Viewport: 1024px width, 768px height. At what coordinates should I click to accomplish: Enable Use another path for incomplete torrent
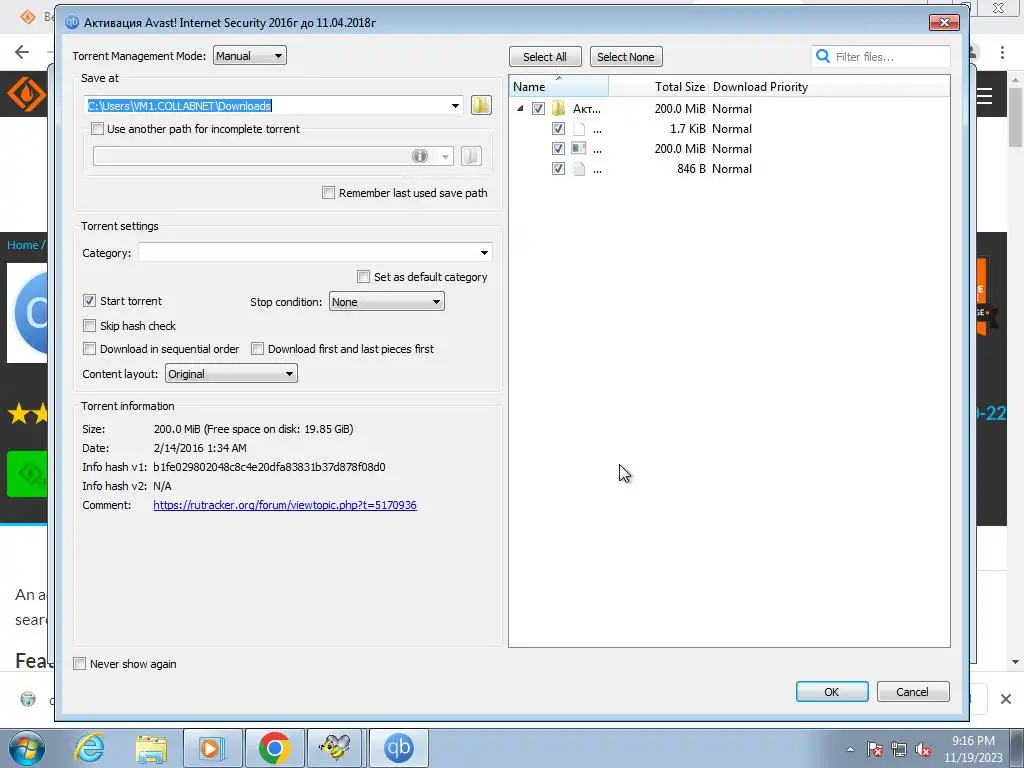coord(97,129)
